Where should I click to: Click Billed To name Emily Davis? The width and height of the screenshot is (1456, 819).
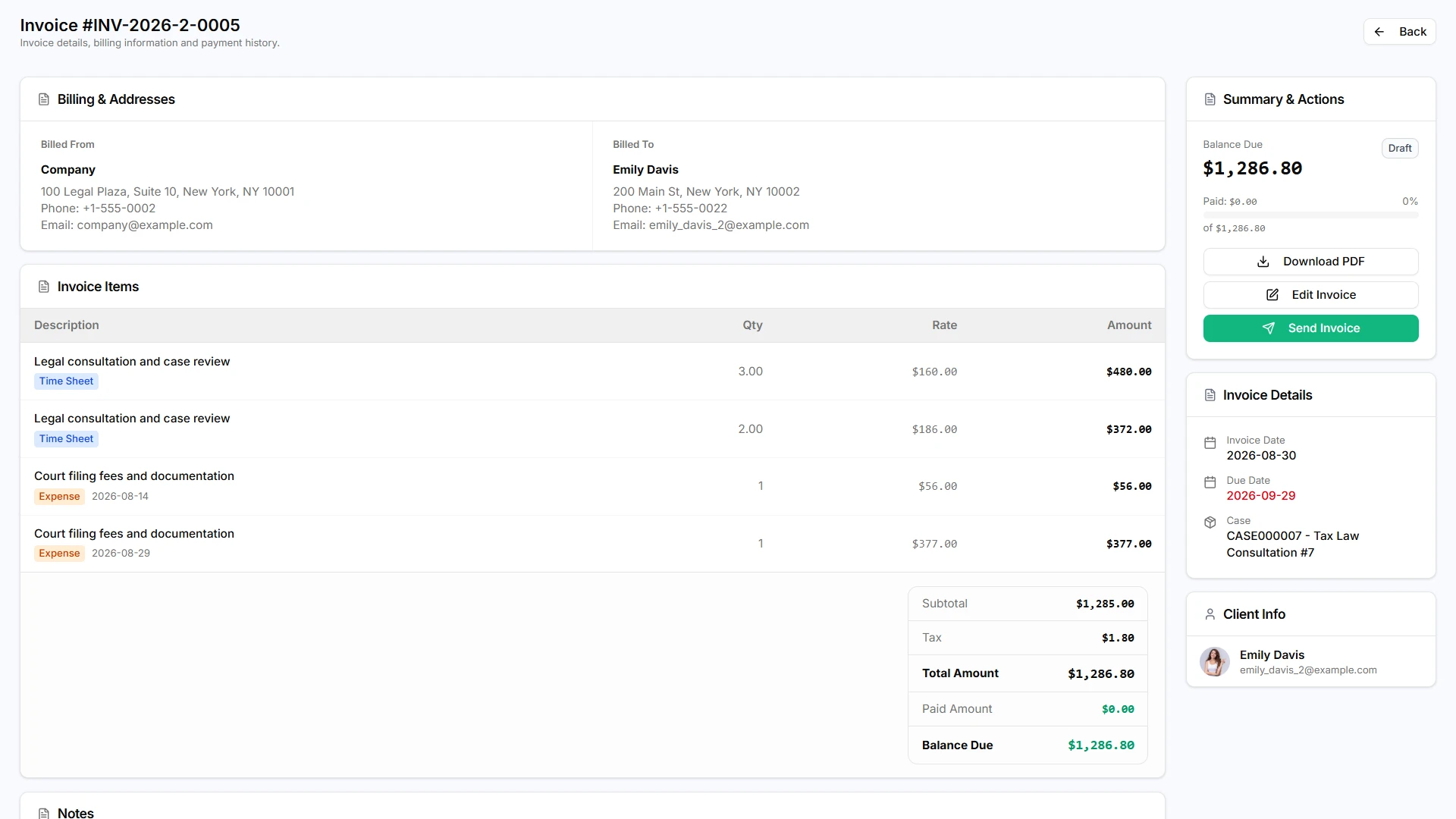pos(645,170)
